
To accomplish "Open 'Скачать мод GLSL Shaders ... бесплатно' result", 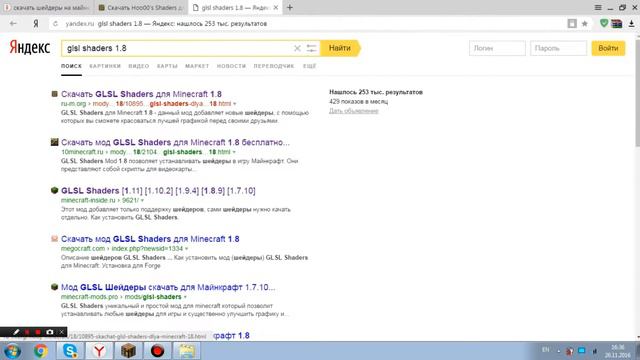I will pos(175,142).
